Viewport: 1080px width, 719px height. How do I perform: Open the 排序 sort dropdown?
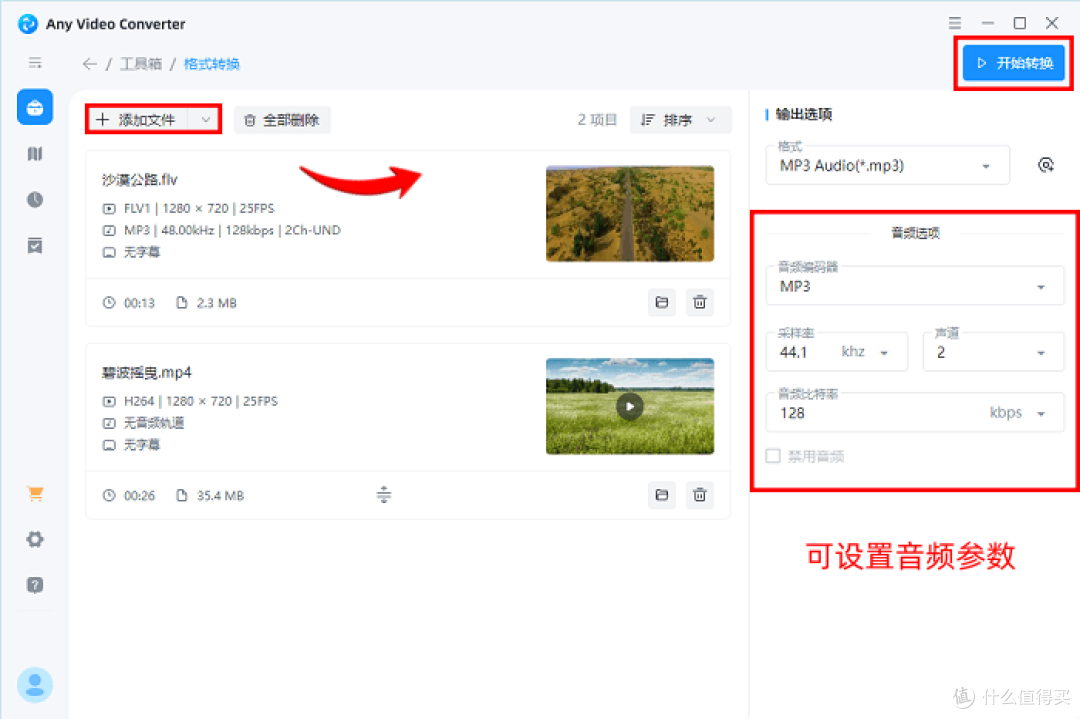[x=680, y=120]
